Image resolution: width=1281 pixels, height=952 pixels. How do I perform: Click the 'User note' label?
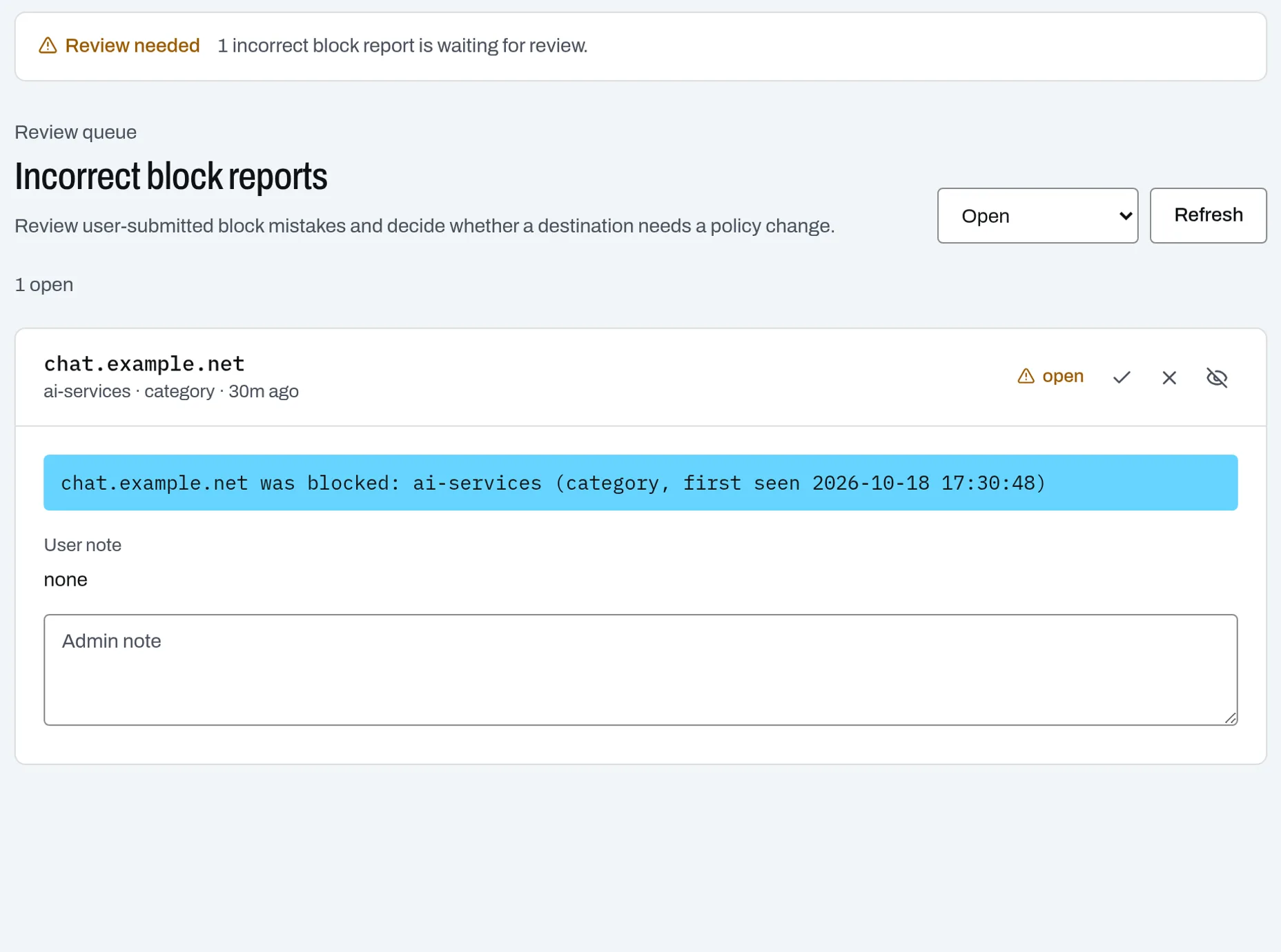pos(83,545)
